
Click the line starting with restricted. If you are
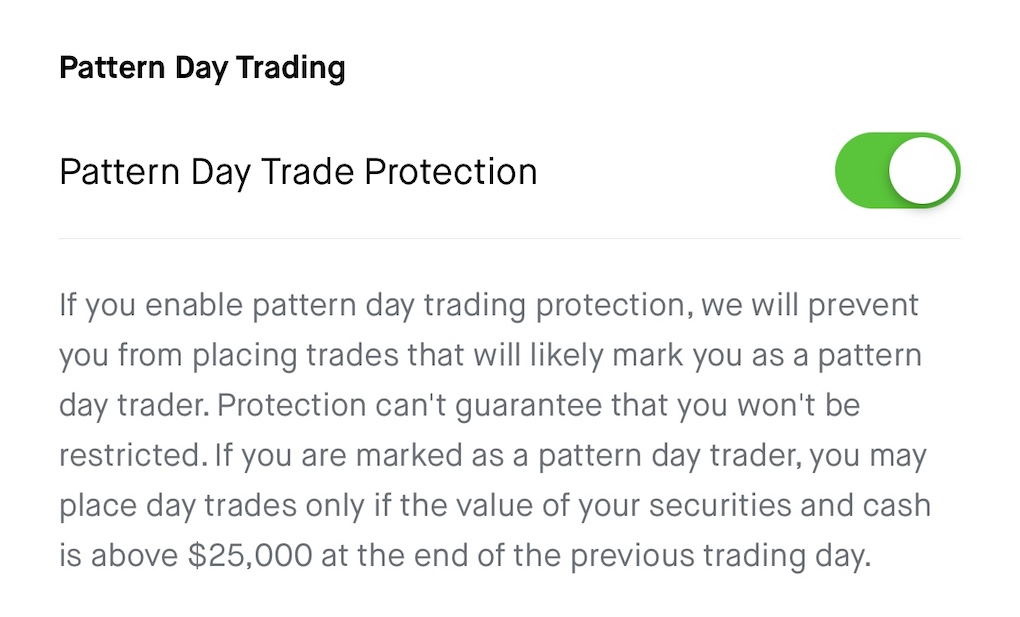[x=492, y=456]
